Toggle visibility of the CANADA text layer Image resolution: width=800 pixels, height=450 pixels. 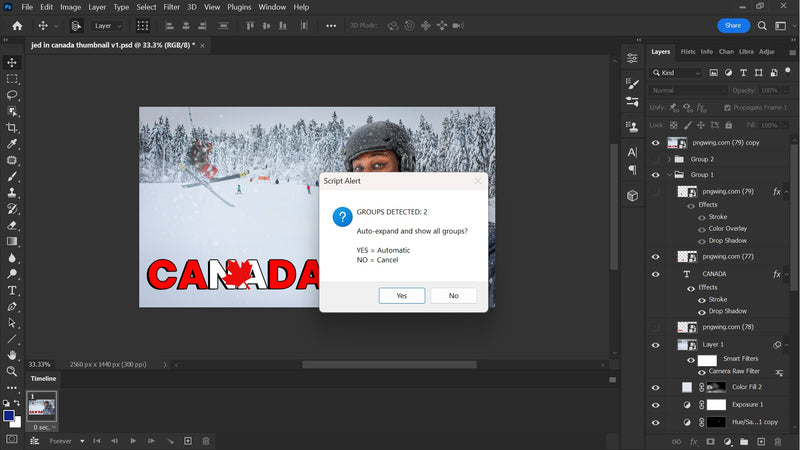tap(656, 273)
